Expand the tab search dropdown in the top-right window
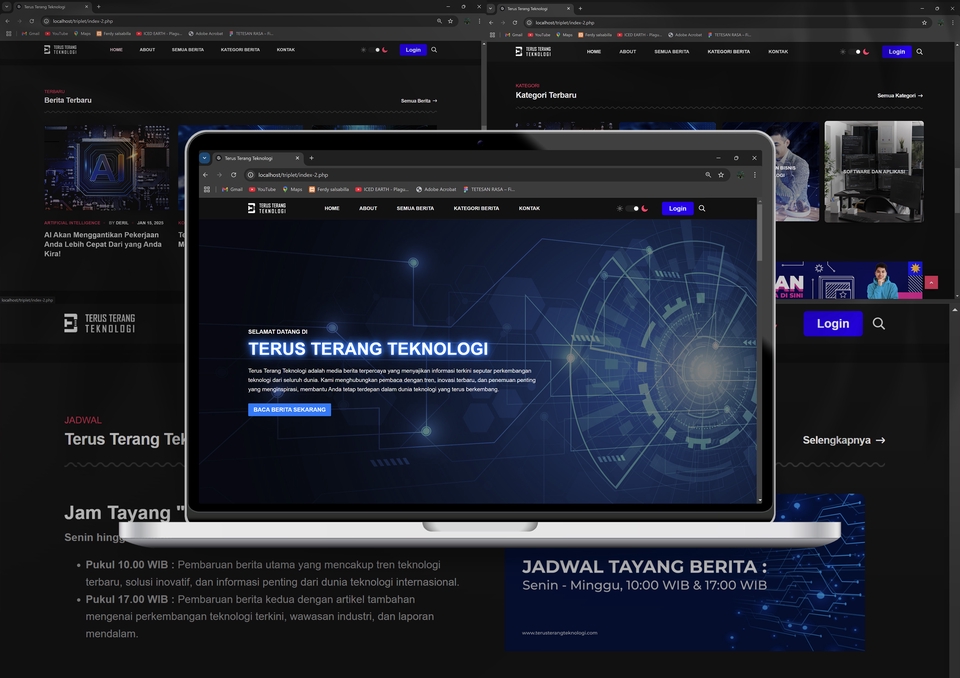Image resolution: width=960 pixels, height=678 pixels. point(490,8)
